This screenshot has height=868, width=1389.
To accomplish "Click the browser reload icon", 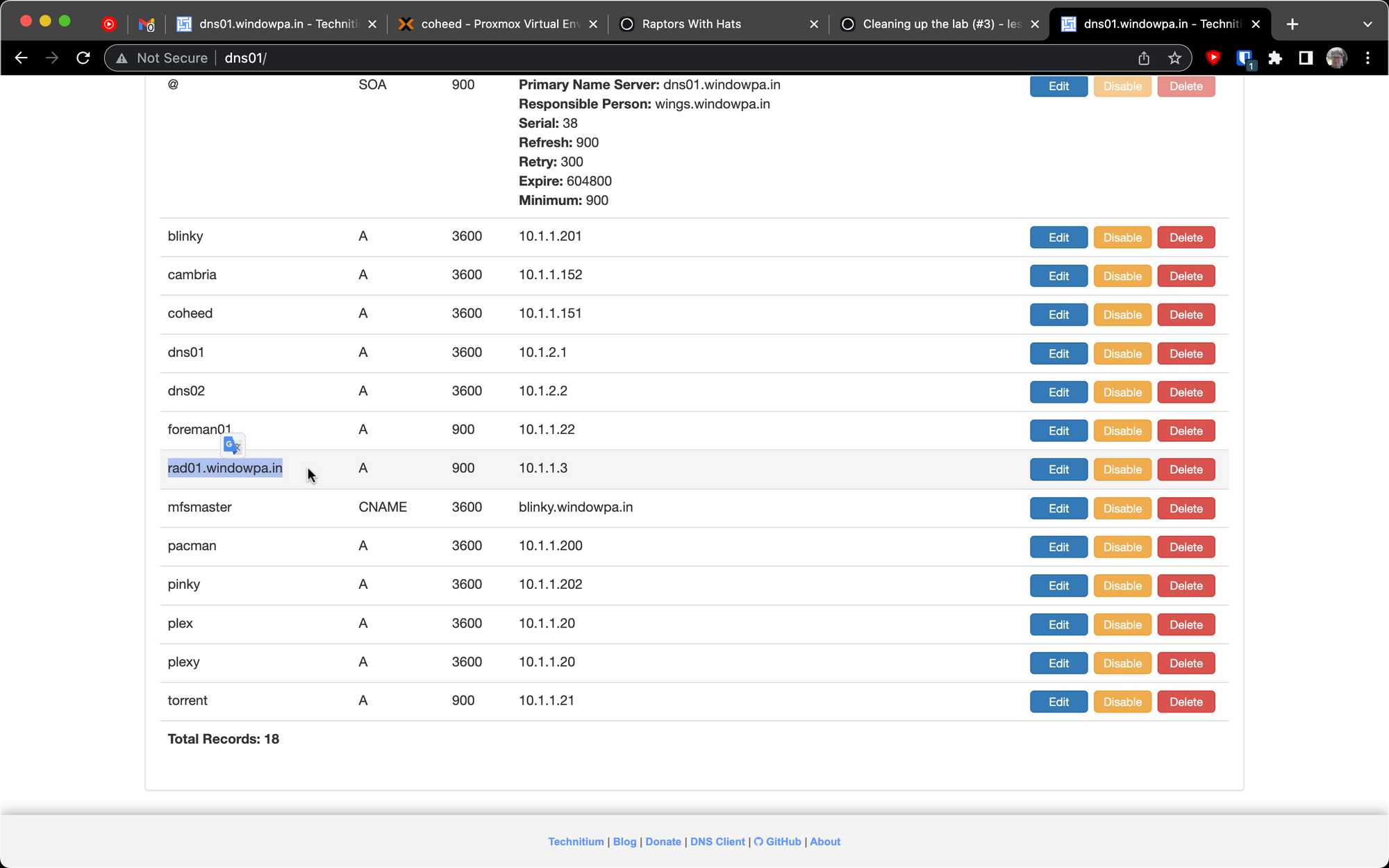I will [83, 58].
